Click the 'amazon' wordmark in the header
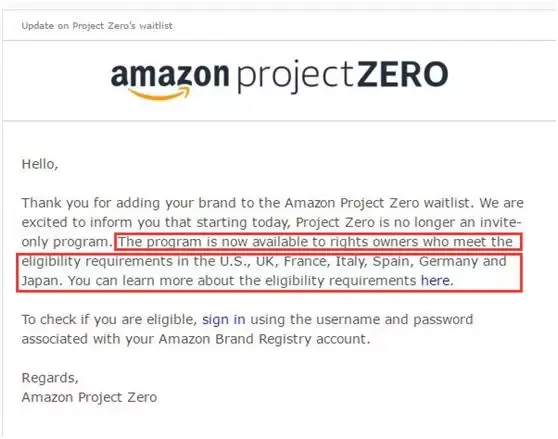 [x=169, y=74]
